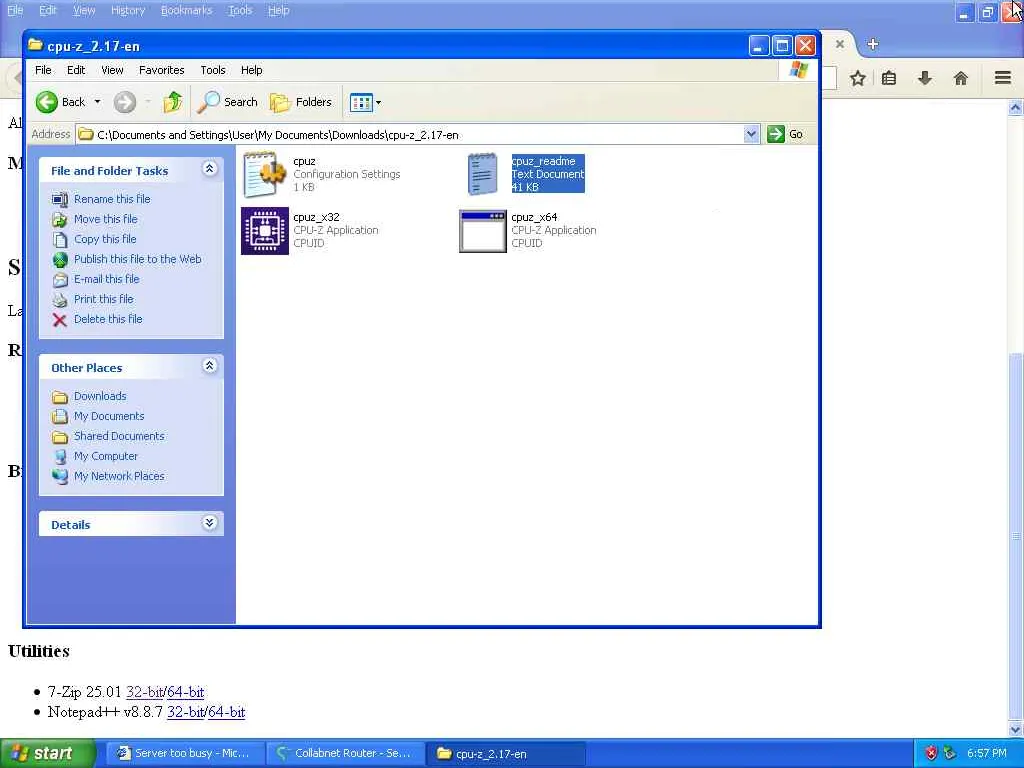Viewport: 1024px width, 768px height.
Task: Open Firefox Bookmarks menu
Action: point(186,10)
